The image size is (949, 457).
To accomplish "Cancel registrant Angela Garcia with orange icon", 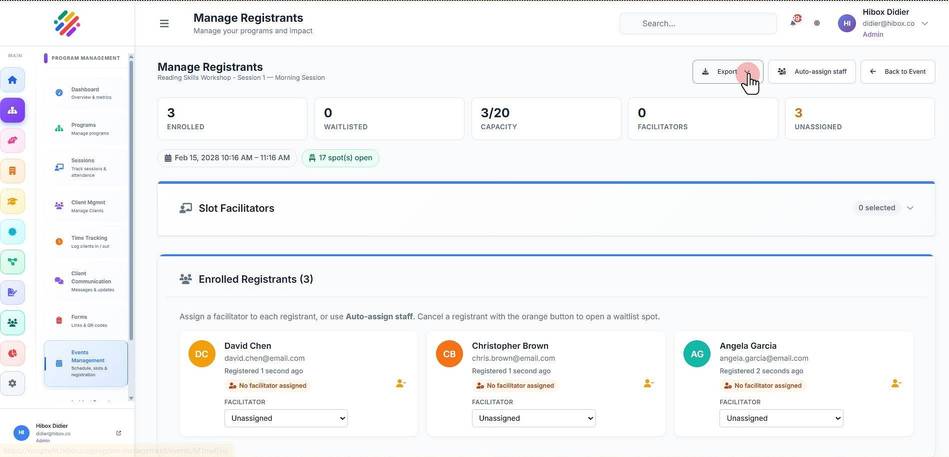I will coord(896,383).
